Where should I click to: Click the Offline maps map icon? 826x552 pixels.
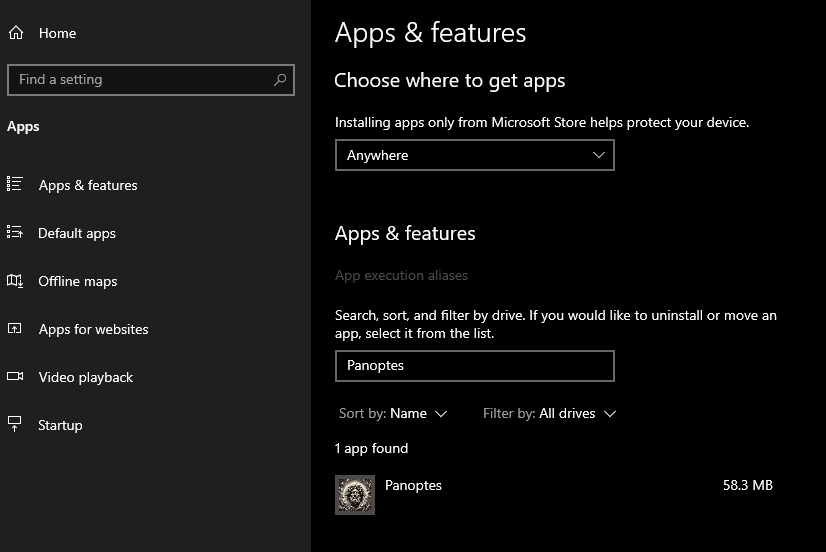15,281
